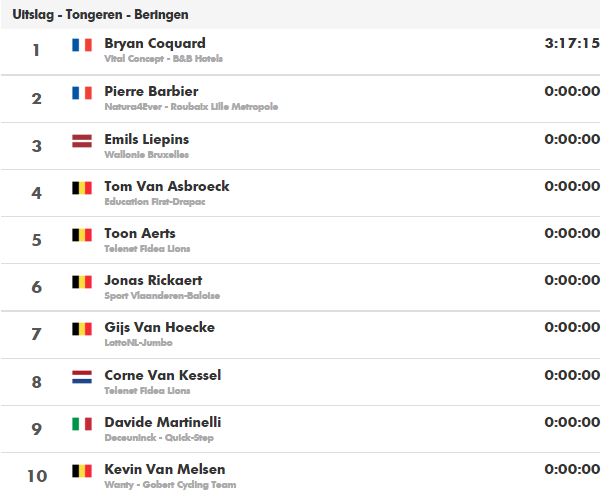Image resolution: width=609 pixels, height=499 pixels.
Task: Select the Education First-Drapac team label
Action: click(x=155, y=202)
